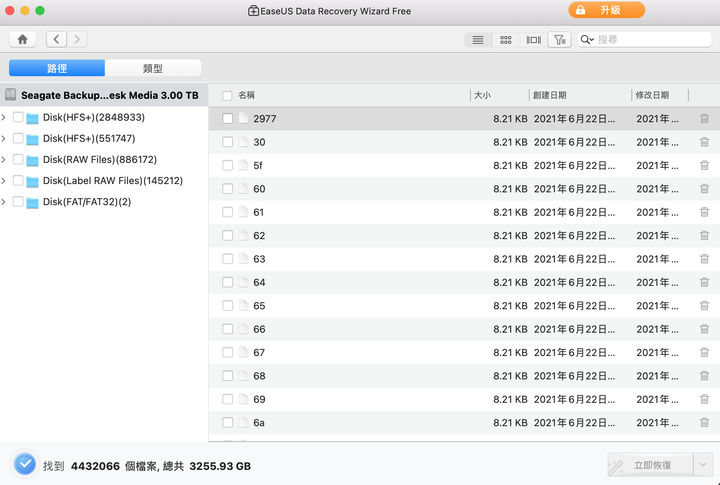Click the trash icon for file 66

pos(704,329)
